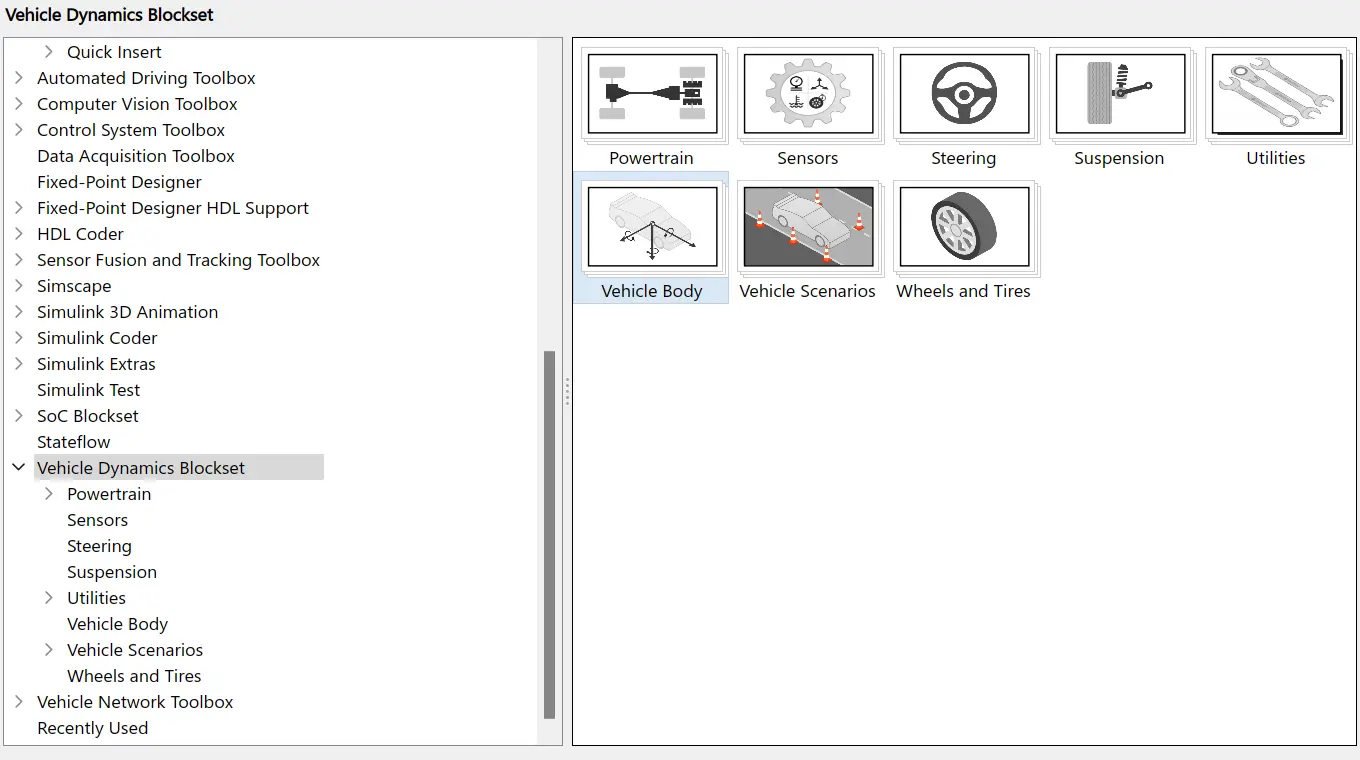Expand Fixed-Point Designer HDL Support arrow
Image resolution: width=1360 pixels, height=760 pixels.
[x=18, y=208]
